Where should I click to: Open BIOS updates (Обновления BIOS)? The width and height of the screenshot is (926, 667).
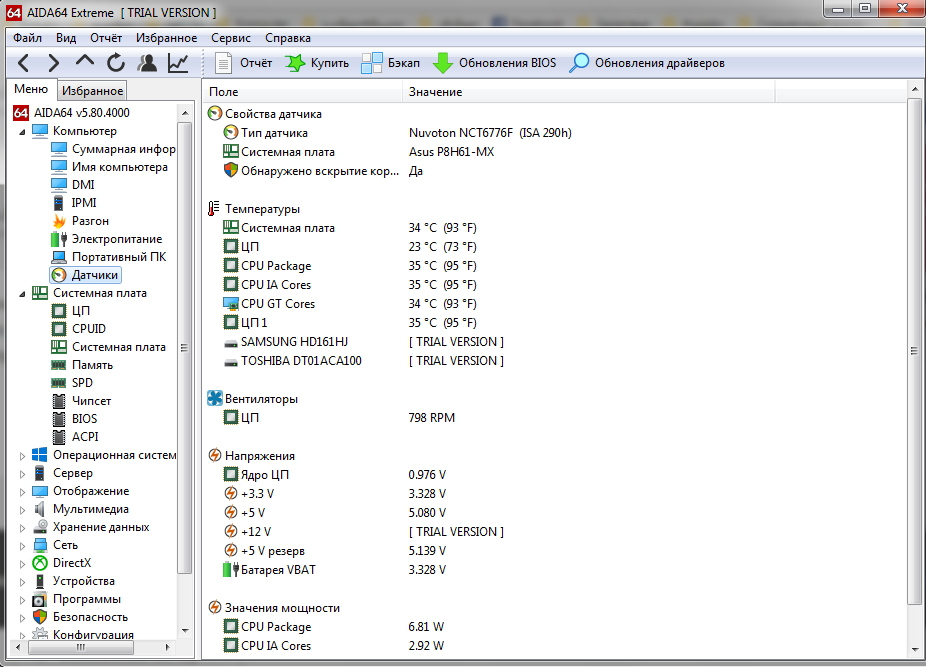click(494, 63)
